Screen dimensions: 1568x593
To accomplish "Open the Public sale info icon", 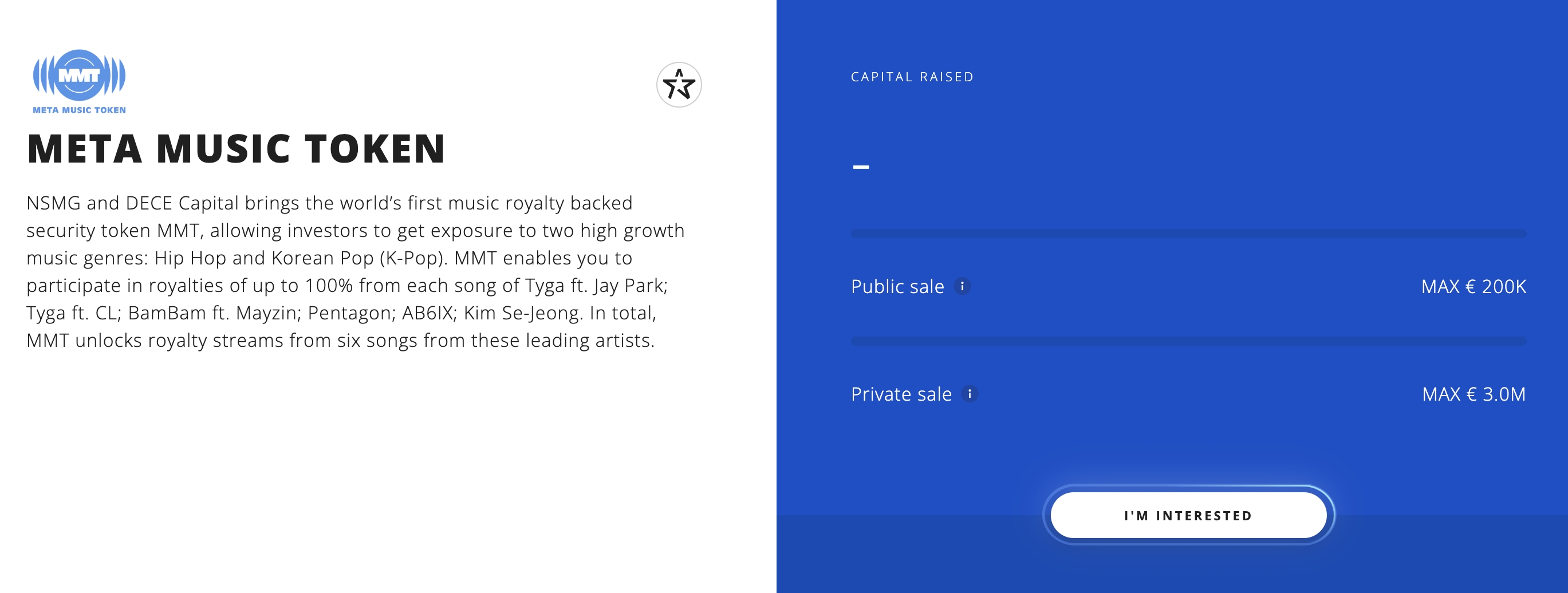I will coord(962,286).
